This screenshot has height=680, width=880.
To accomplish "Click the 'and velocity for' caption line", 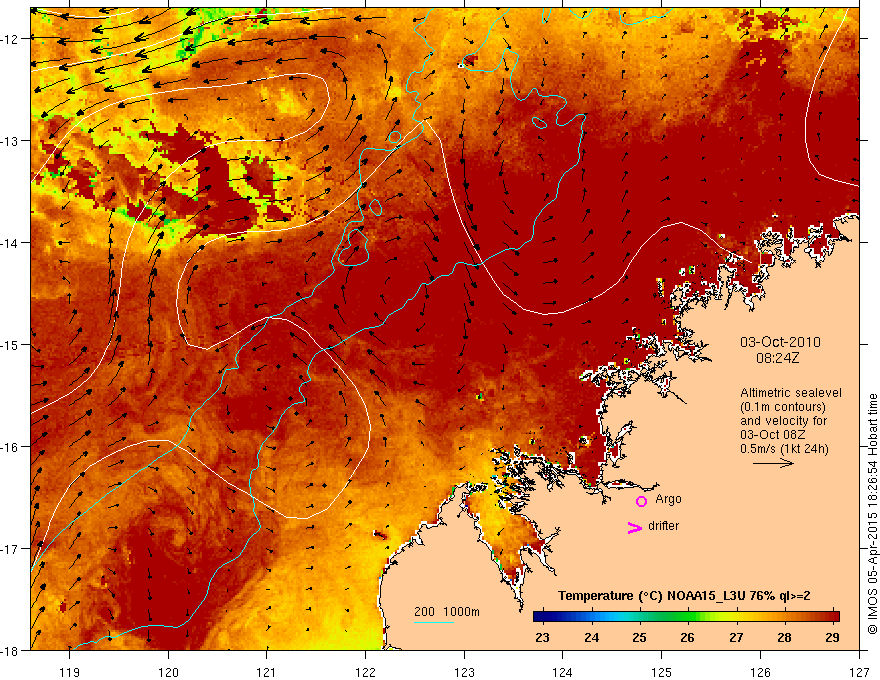I will click(x=783, y=421).
